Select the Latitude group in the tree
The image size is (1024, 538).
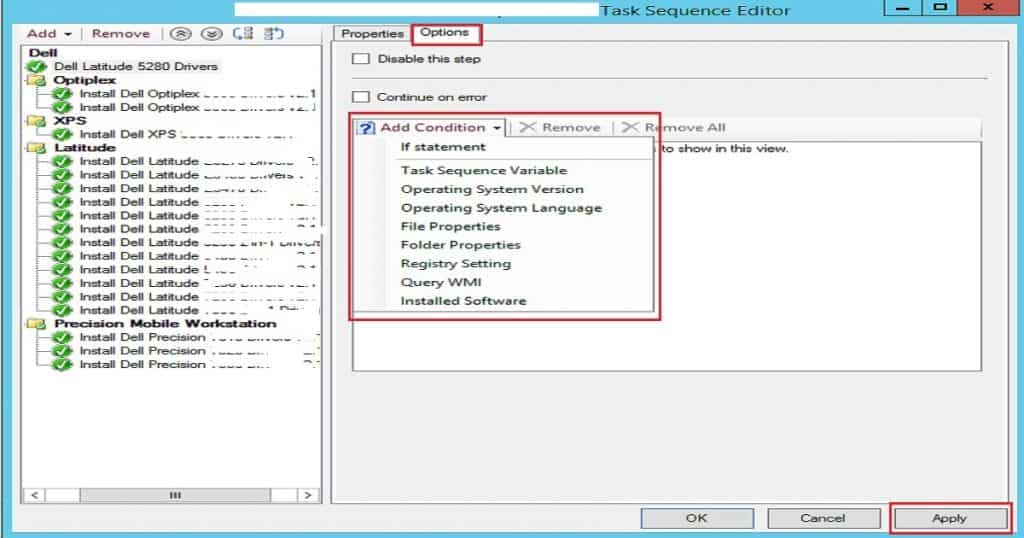coord(85,148)
